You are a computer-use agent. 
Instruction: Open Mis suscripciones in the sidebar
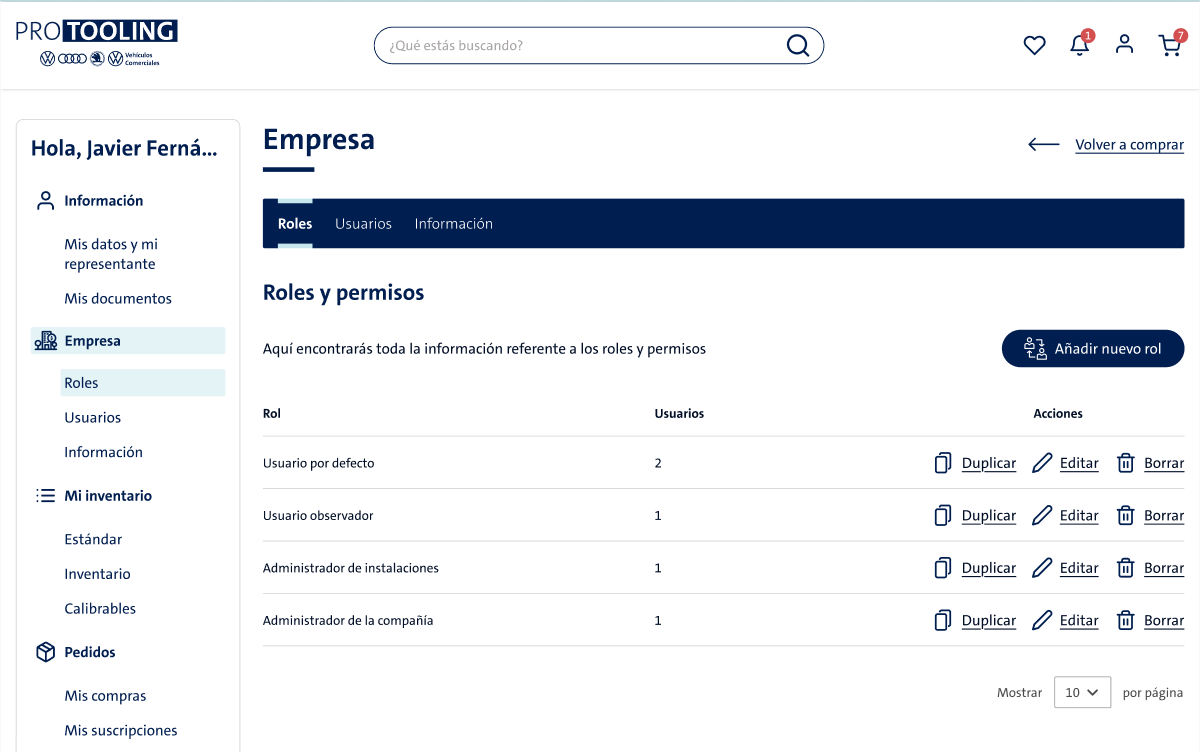(x=121, y=730)
